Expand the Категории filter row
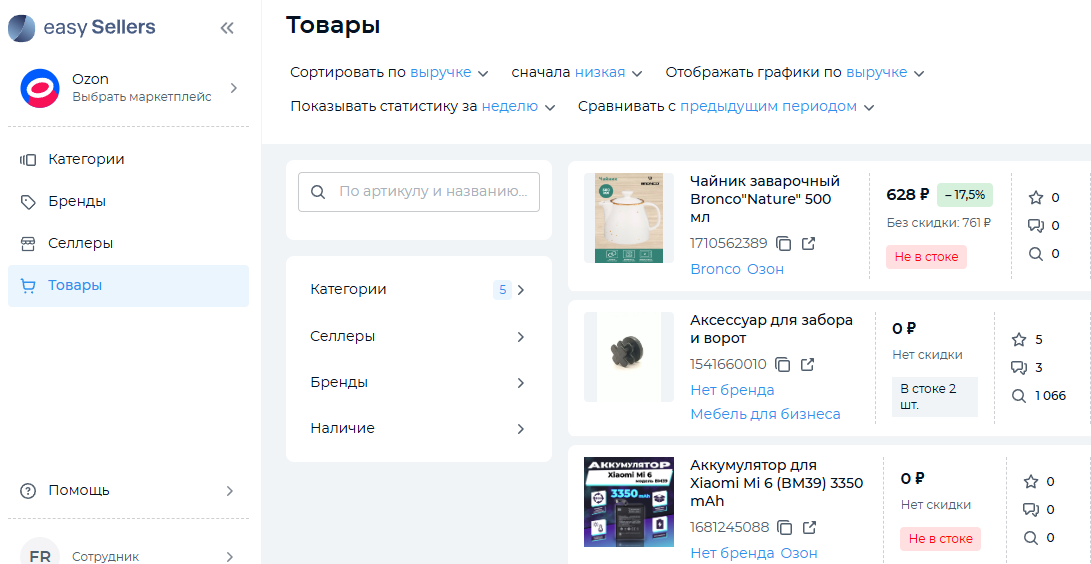1091x564 pixels. (418, 290)
